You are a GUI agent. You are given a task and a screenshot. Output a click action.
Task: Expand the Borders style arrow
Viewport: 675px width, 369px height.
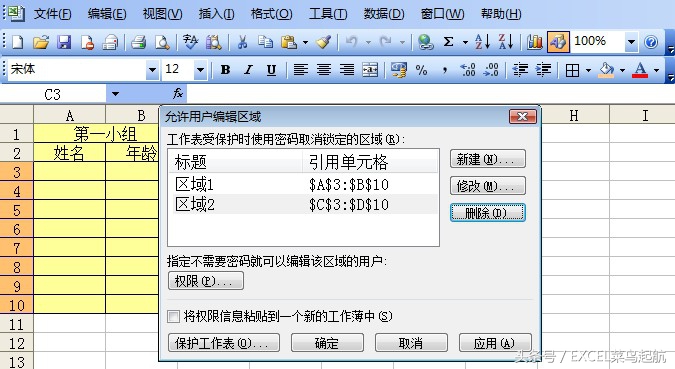[x=588, y=70]
